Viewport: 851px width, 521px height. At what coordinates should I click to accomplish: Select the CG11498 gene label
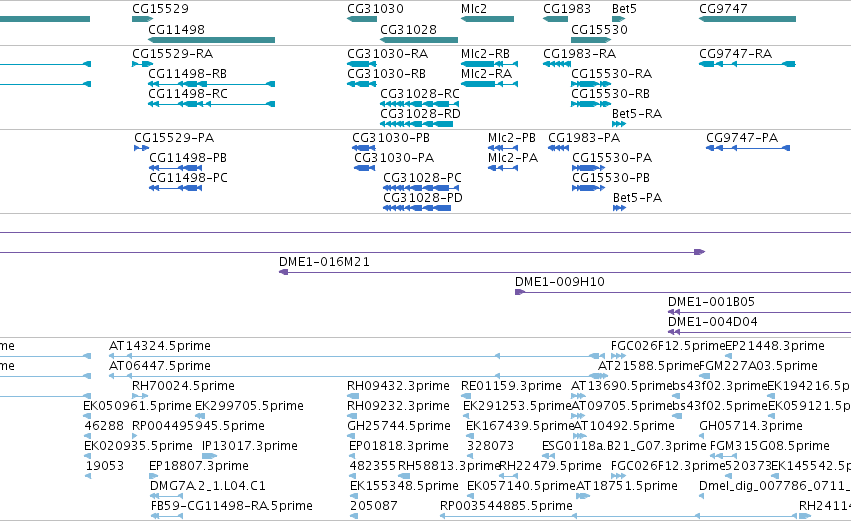point(176,29)
